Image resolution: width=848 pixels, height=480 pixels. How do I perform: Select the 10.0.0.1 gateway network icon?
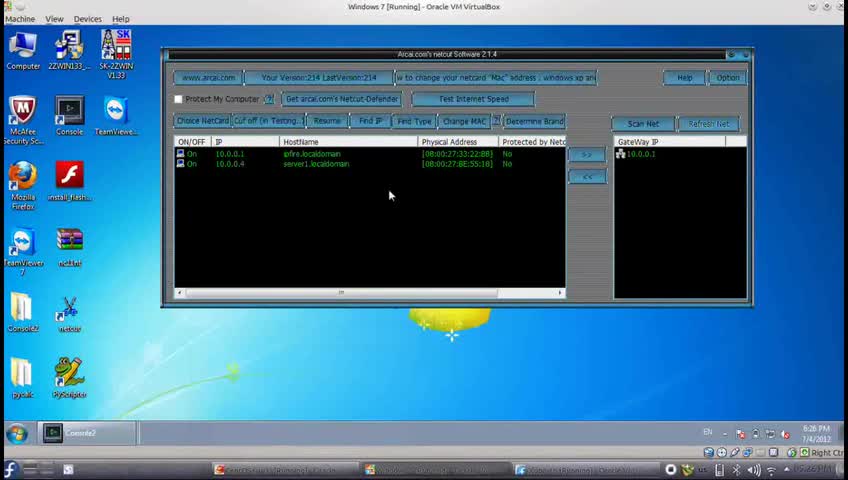620,154
